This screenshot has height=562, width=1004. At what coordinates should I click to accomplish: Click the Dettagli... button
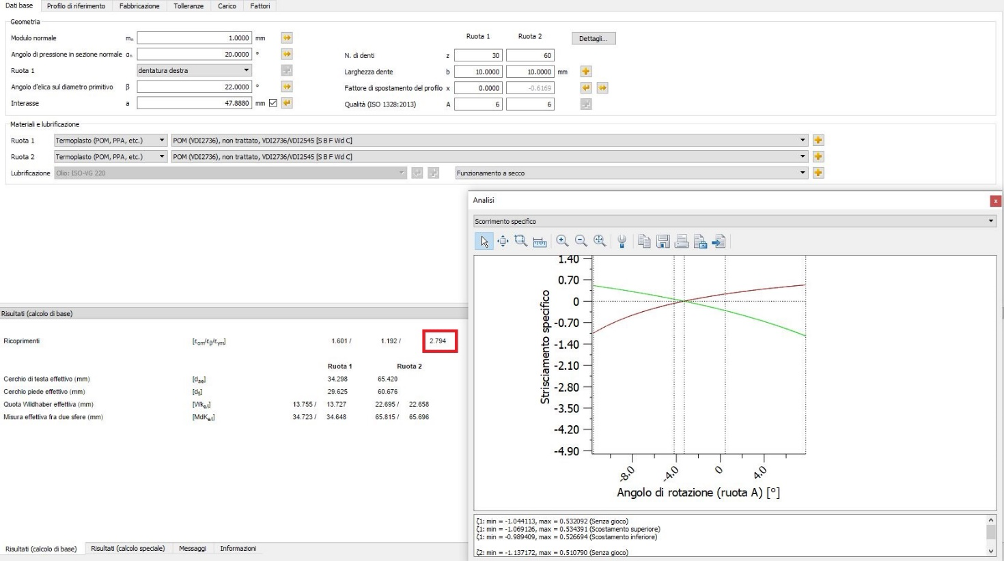click(x=594, y=38)
